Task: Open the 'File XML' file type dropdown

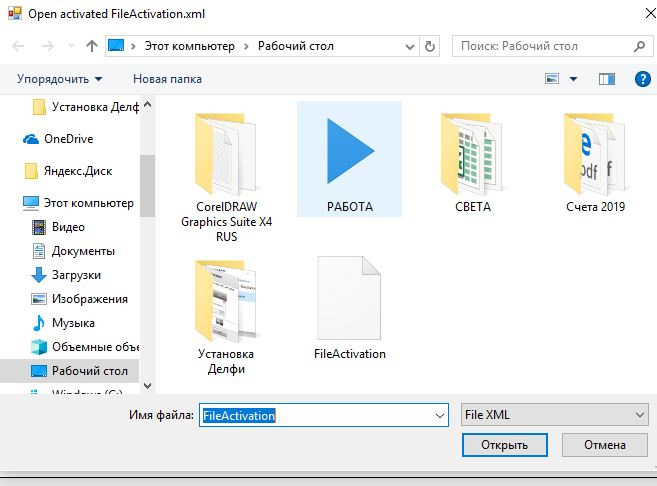Action: [554, 415]
